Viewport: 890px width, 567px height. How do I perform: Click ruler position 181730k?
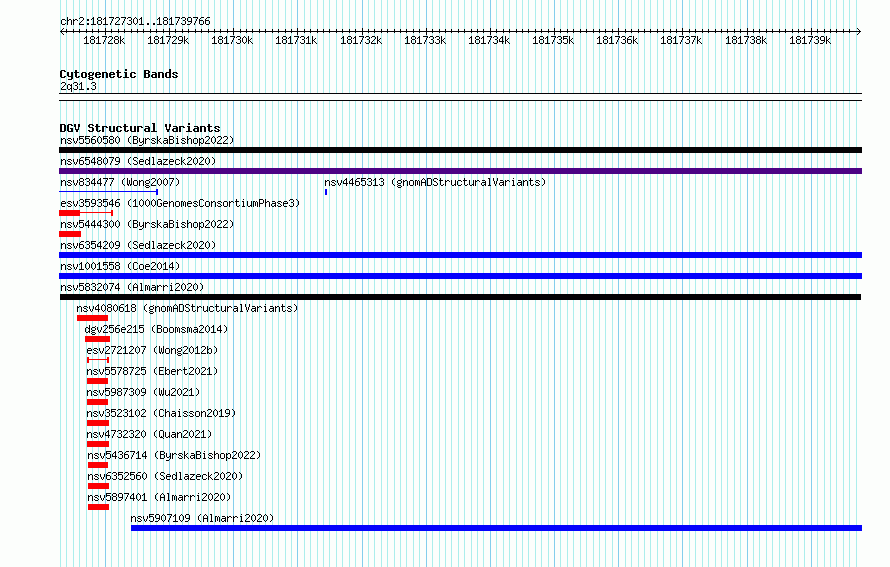click(x=232, y=40)
